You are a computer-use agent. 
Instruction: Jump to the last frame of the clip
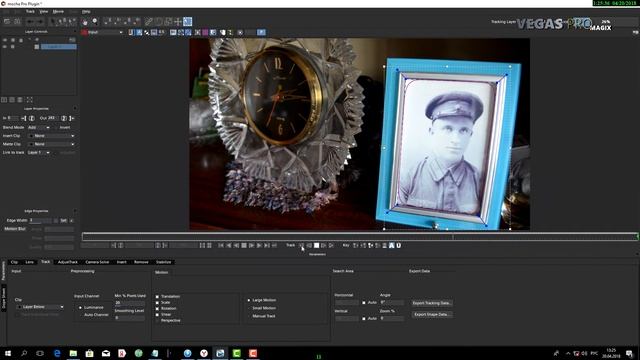pos(267,245)
